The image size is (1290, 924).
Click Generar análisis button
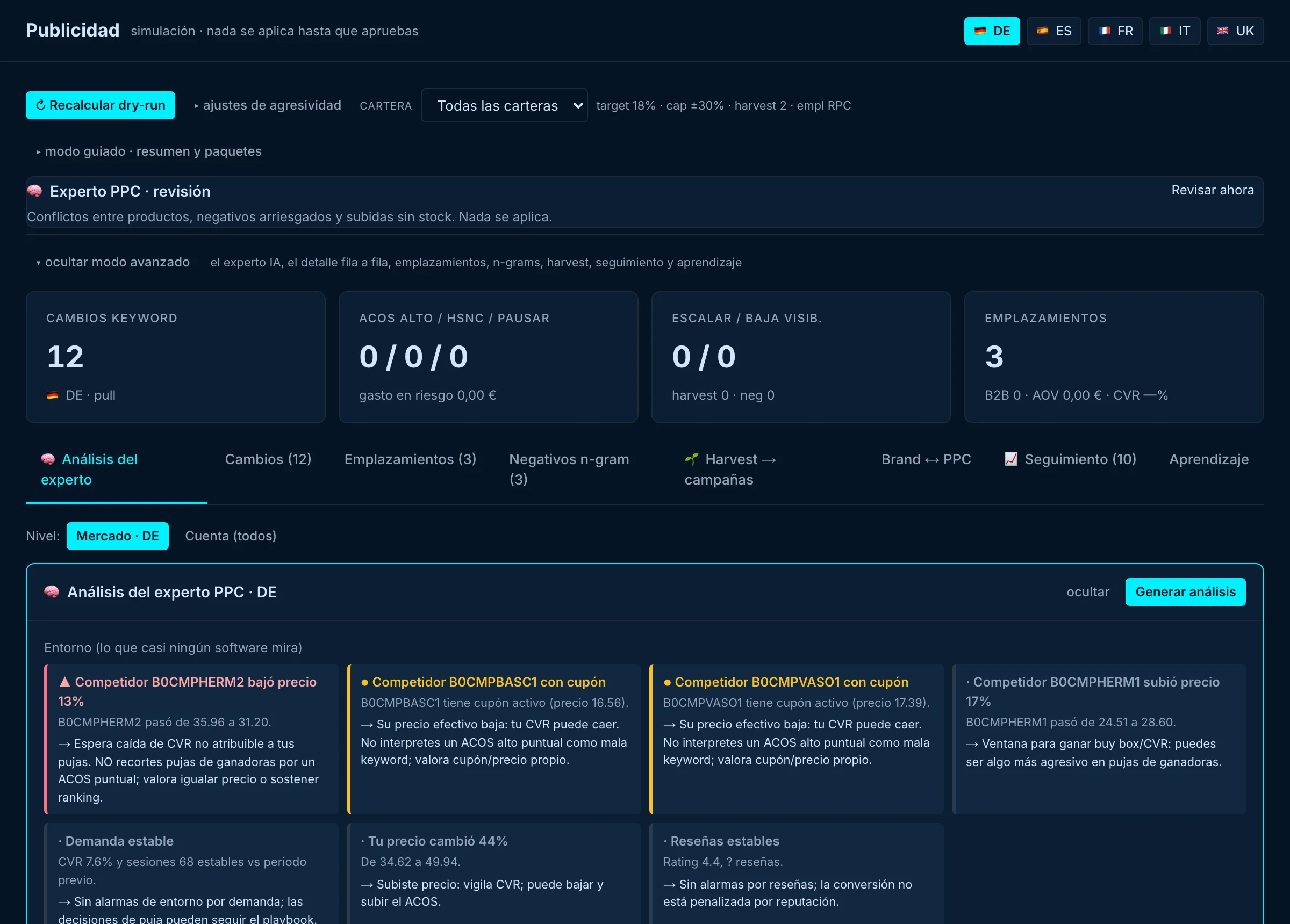point(1185,592)
